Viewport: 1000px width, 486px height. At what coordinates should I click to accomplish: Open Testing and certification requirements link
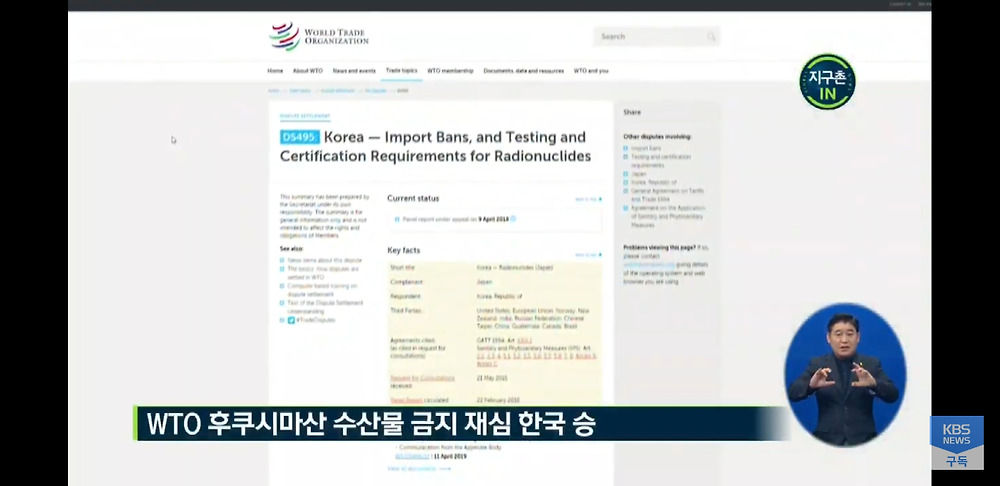(x=661, y=161)
